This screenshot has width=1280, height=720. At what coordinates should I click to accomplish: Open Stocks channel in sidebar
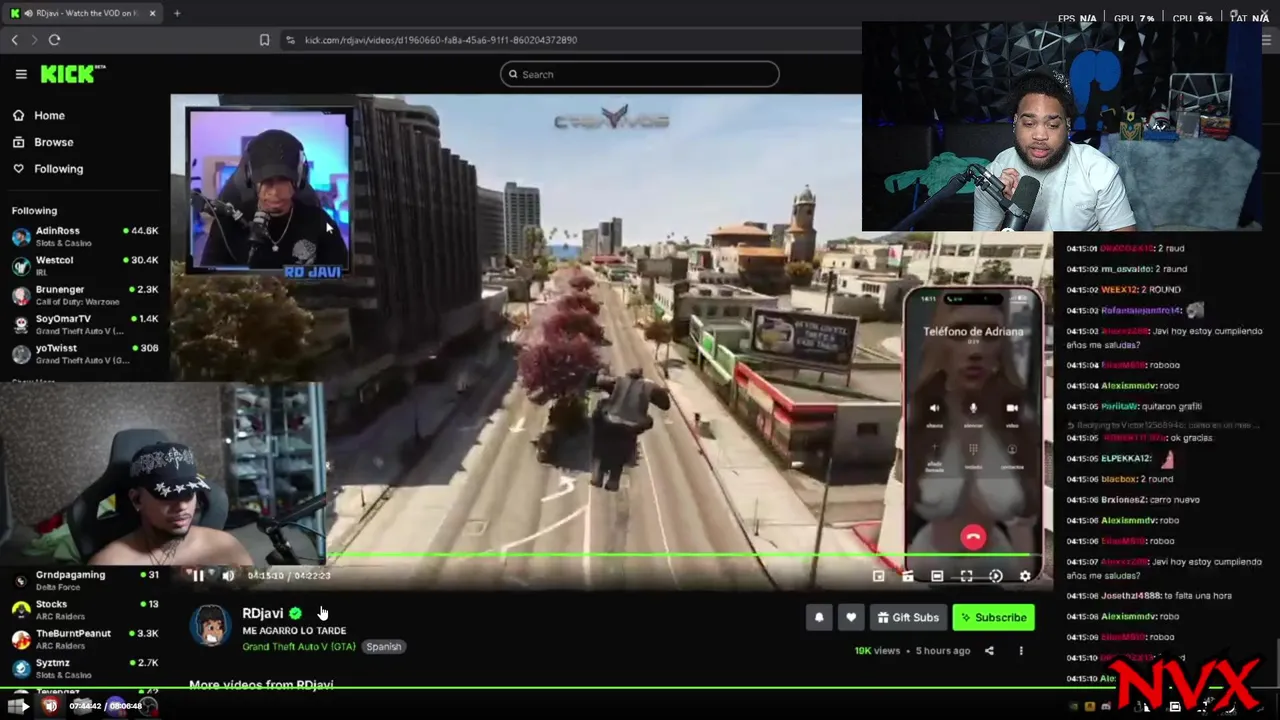pos(85,609)
